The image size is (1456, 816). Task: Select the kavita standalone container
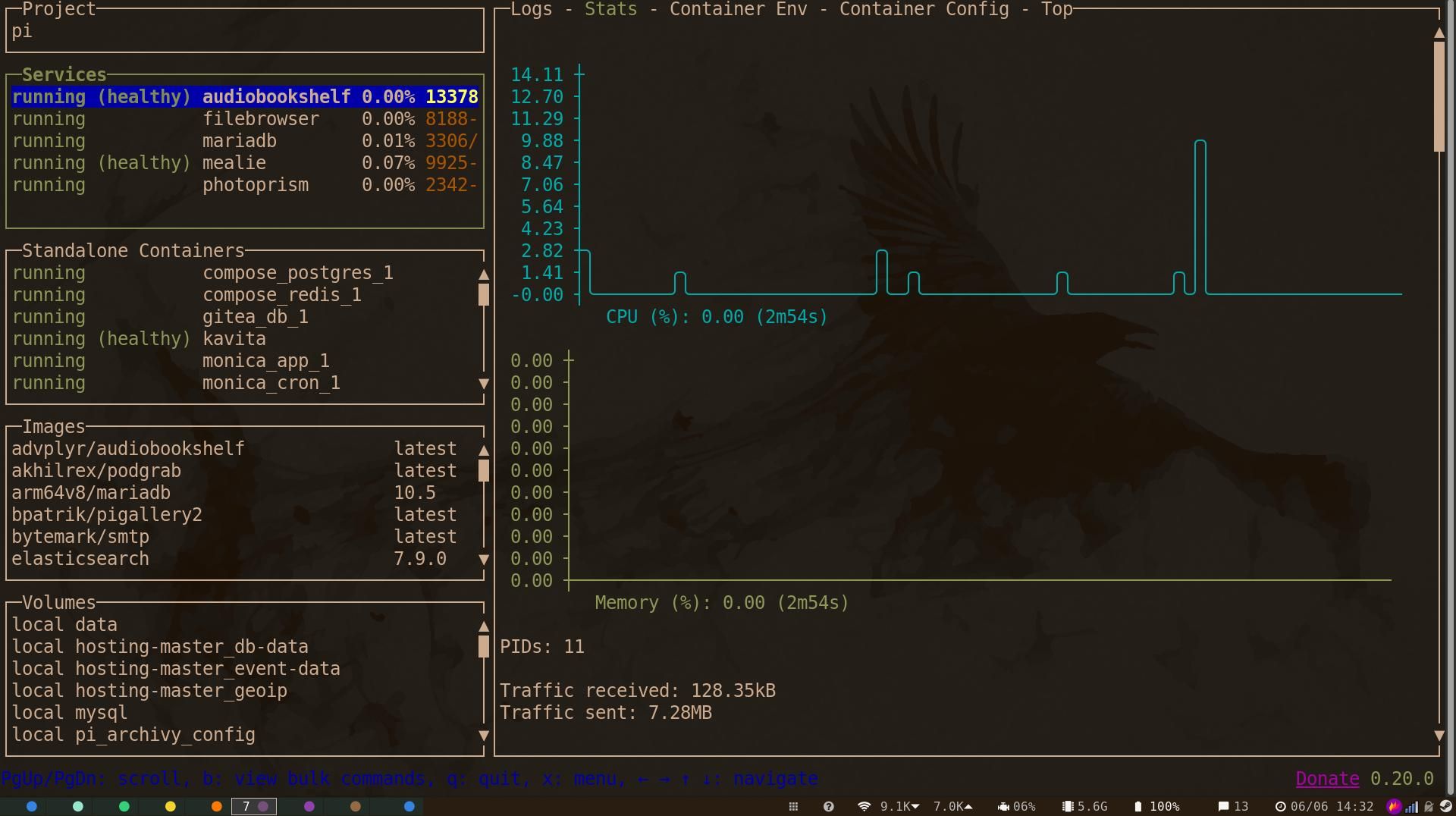(x=234, y=338)
